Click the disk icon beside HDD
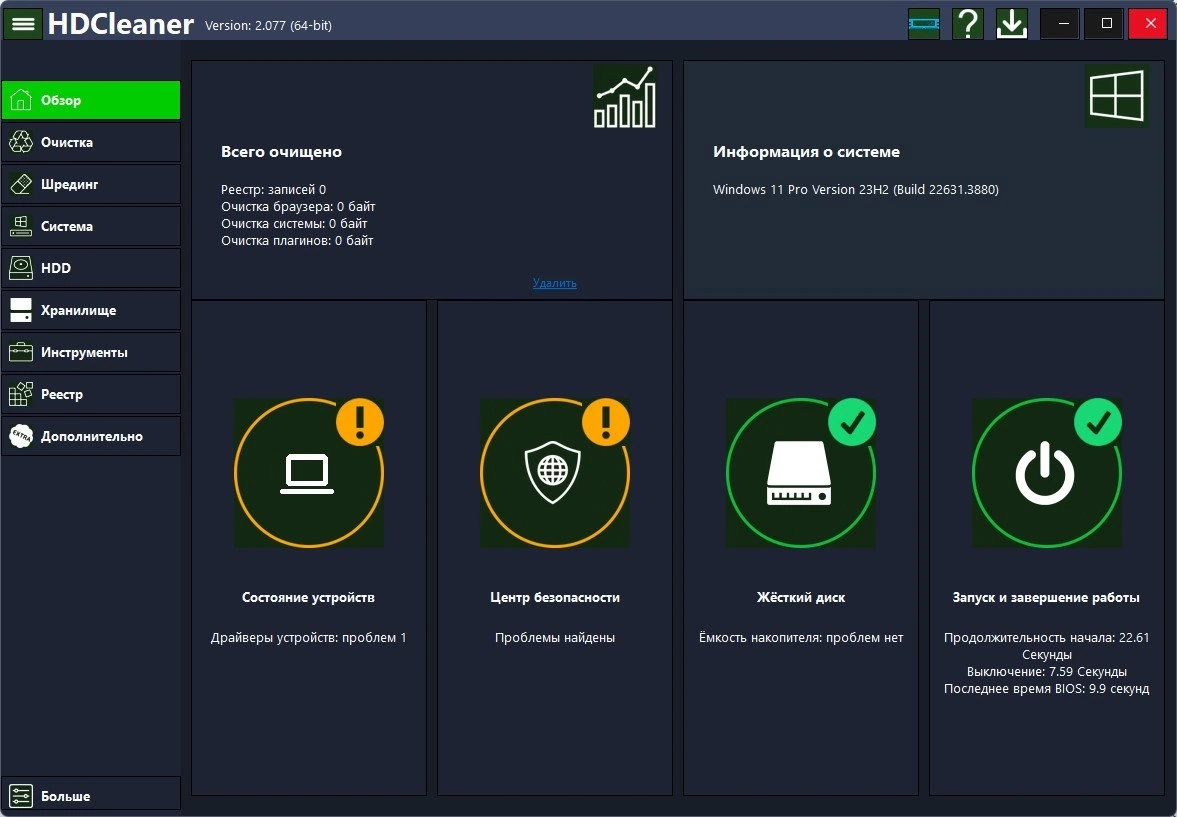The width and height of the screenshot is (1177, 817). click(x=21, y=268)
